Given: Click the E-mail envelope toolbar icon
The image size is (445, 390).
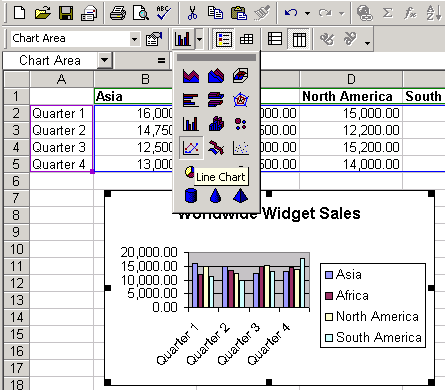Looking at the screenshot, I should click(x=89, y=13).
